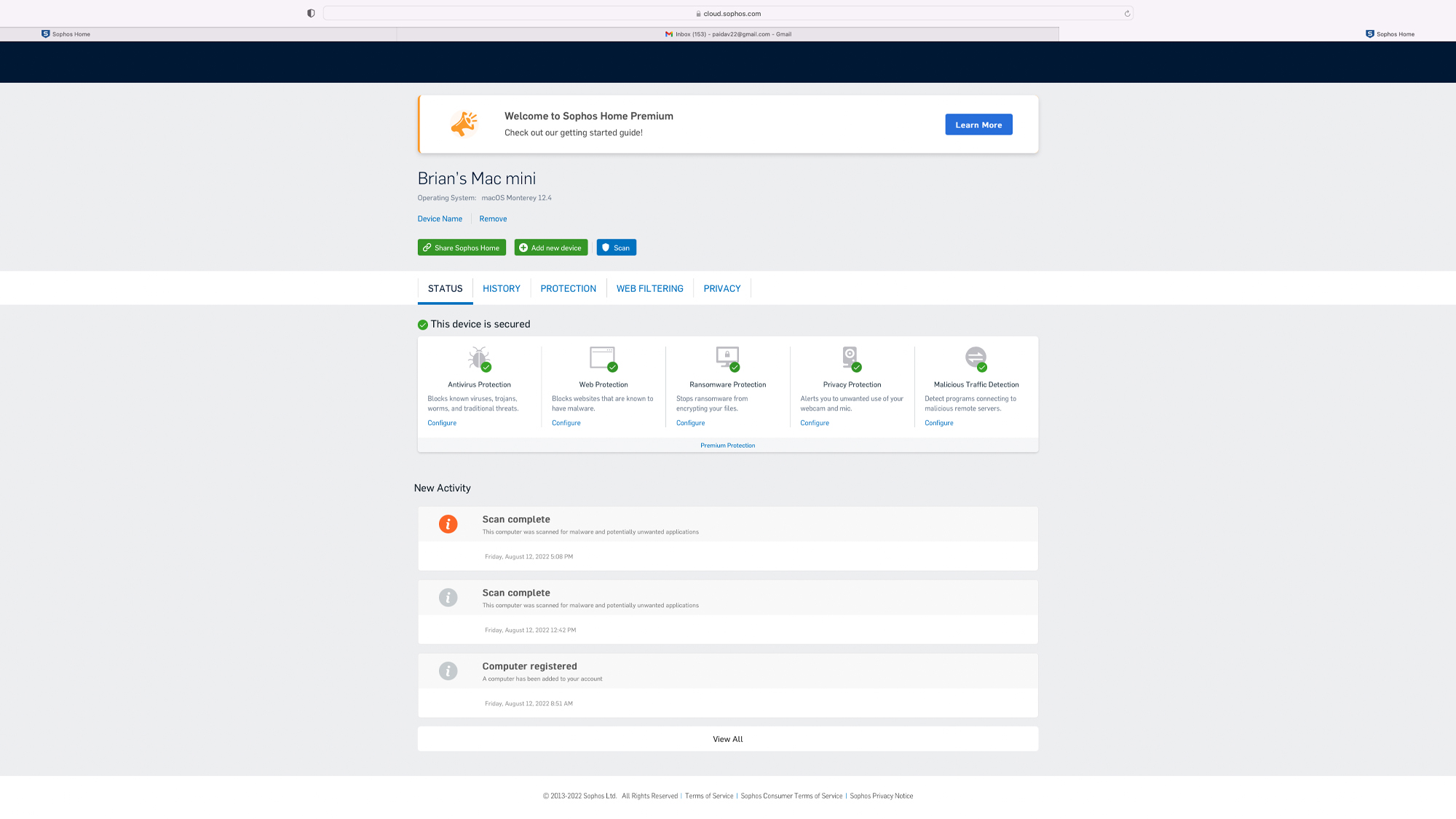Image resolution: width=1456 pixels, height=819 pixels.
Task: Expand the full activity list with View All
Action: click(727, 739)
